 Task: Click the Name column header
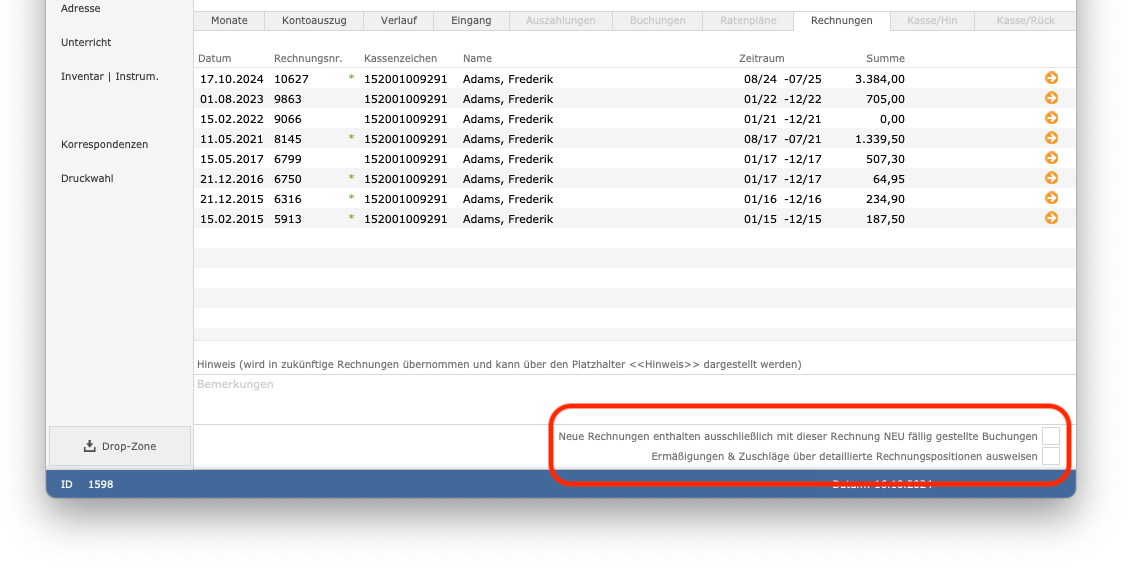coord(477,58)
